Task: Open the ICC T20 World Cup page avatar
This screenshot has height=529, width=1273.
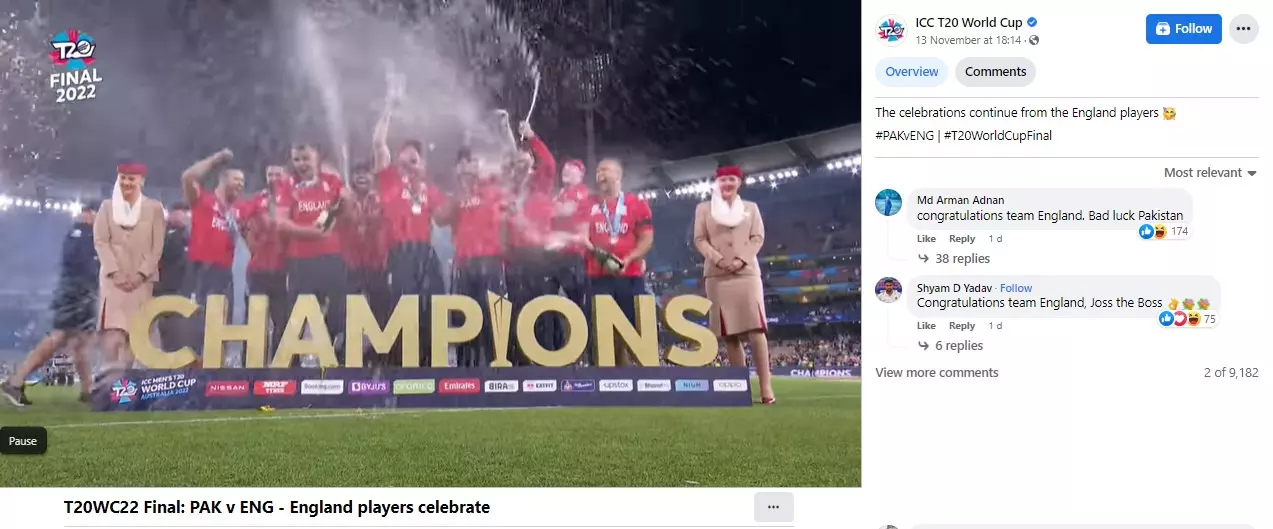Action: pyautogui.click(x=890, y=30)
